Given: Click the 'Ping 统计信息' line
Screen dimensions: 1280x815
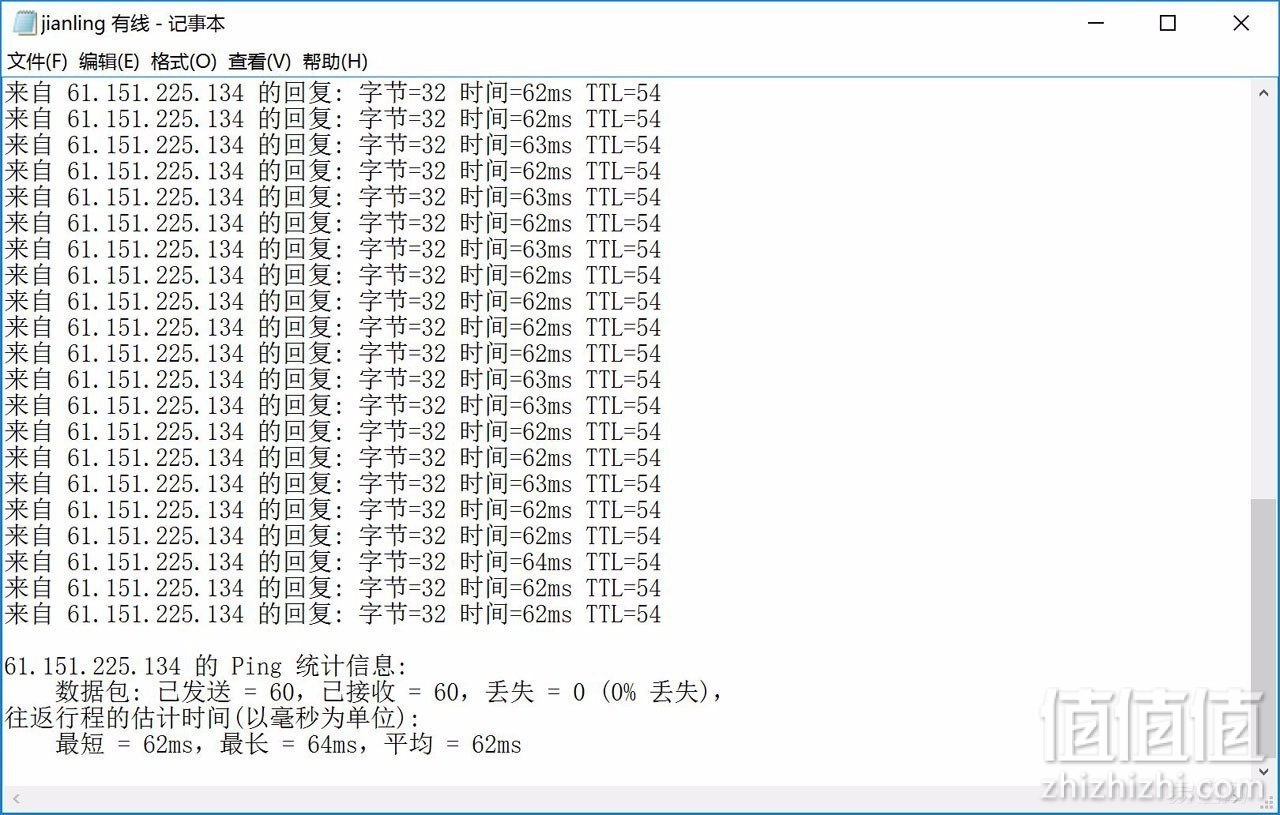Looking at the screenshot, I should pyautogui.click(x=206, y=666).
